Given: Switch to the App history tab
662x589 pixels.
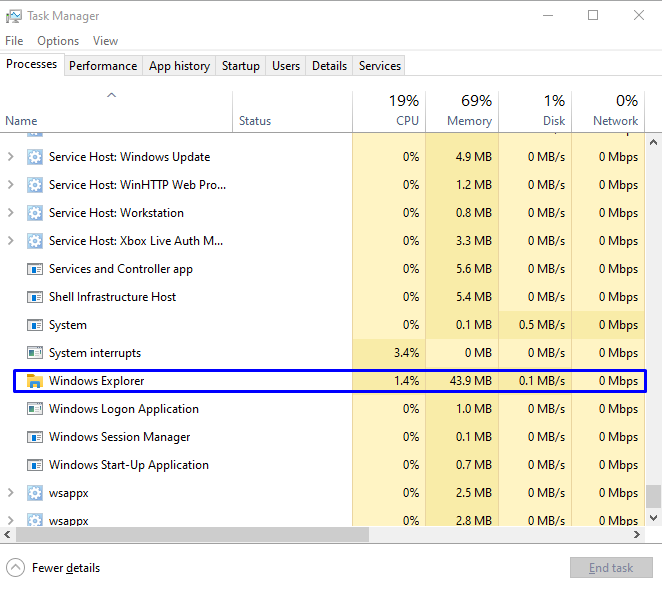Looking at the screenshot, I should click(x=179, y=66).
